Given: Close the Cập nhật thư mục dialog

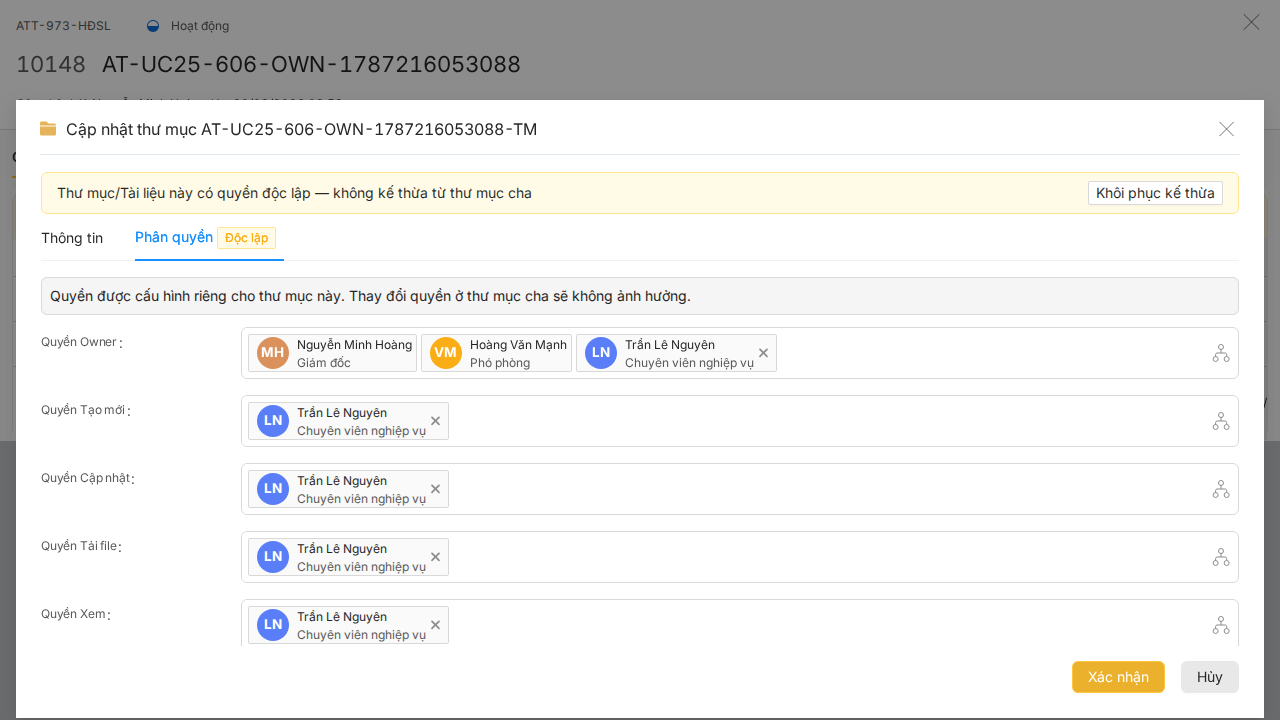Looking at the screenshot, I should 1227,129.
